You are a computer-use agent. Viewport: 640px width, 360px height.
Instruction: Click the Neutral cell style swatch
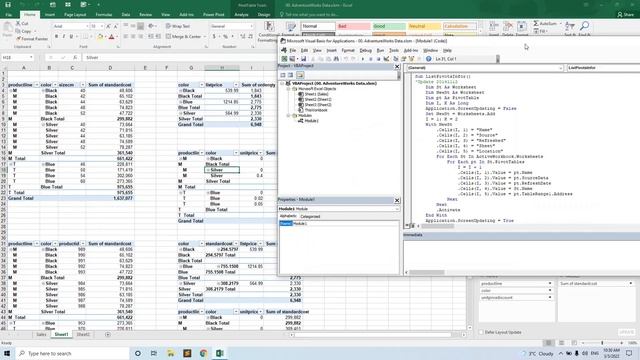pyautogui.click(x=424, y=26)
